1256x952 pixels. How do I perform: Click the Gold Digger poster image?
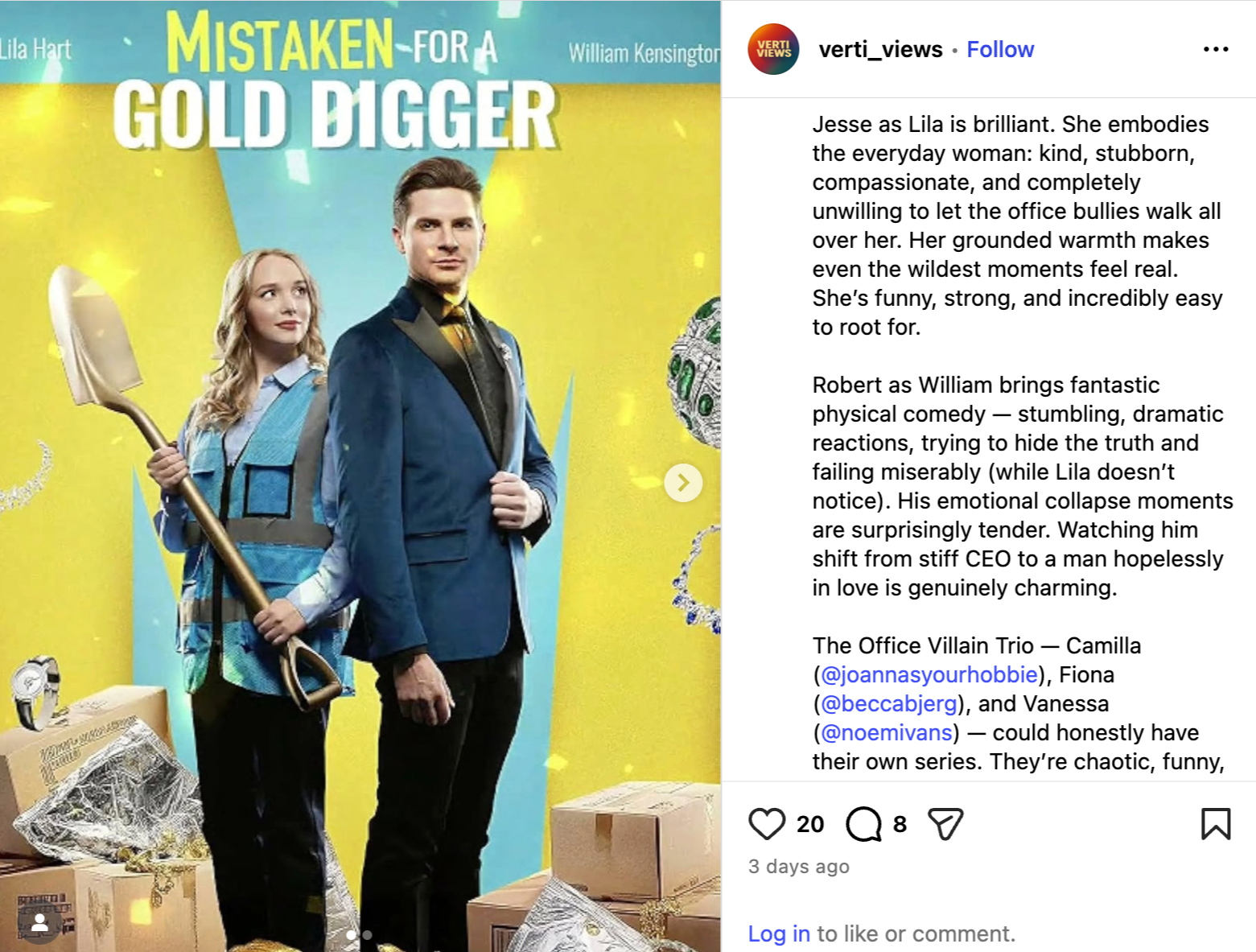point(360,476)
